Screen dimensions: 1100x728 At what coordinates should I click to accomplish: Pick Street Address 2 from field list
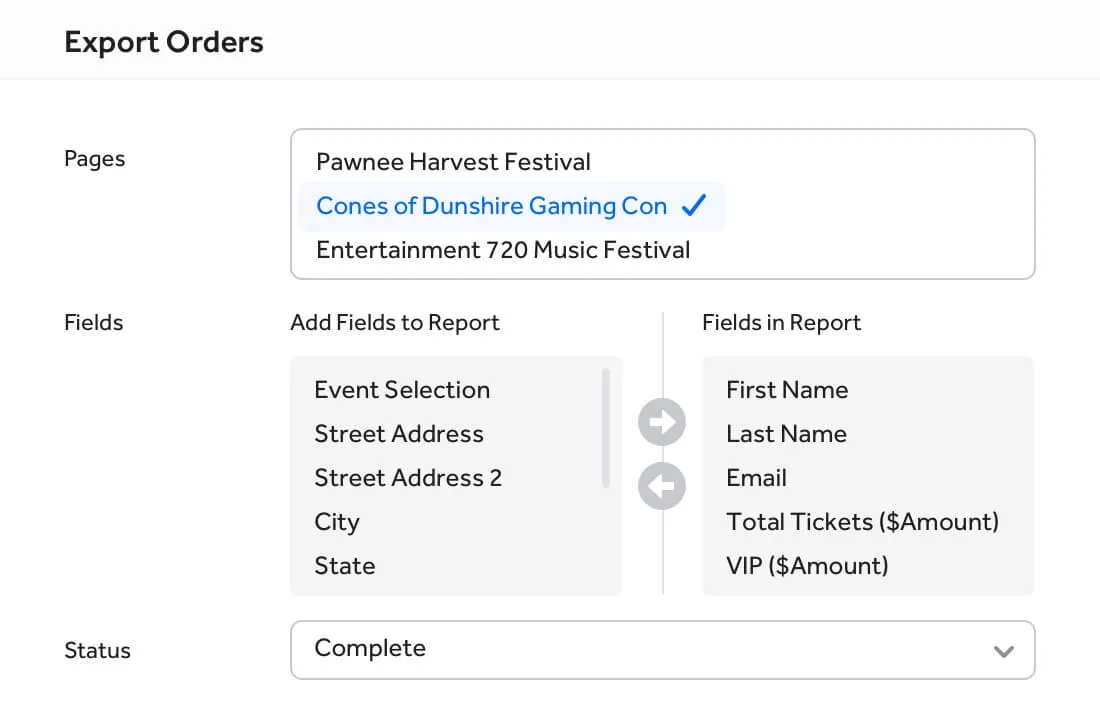pos(408,478)
